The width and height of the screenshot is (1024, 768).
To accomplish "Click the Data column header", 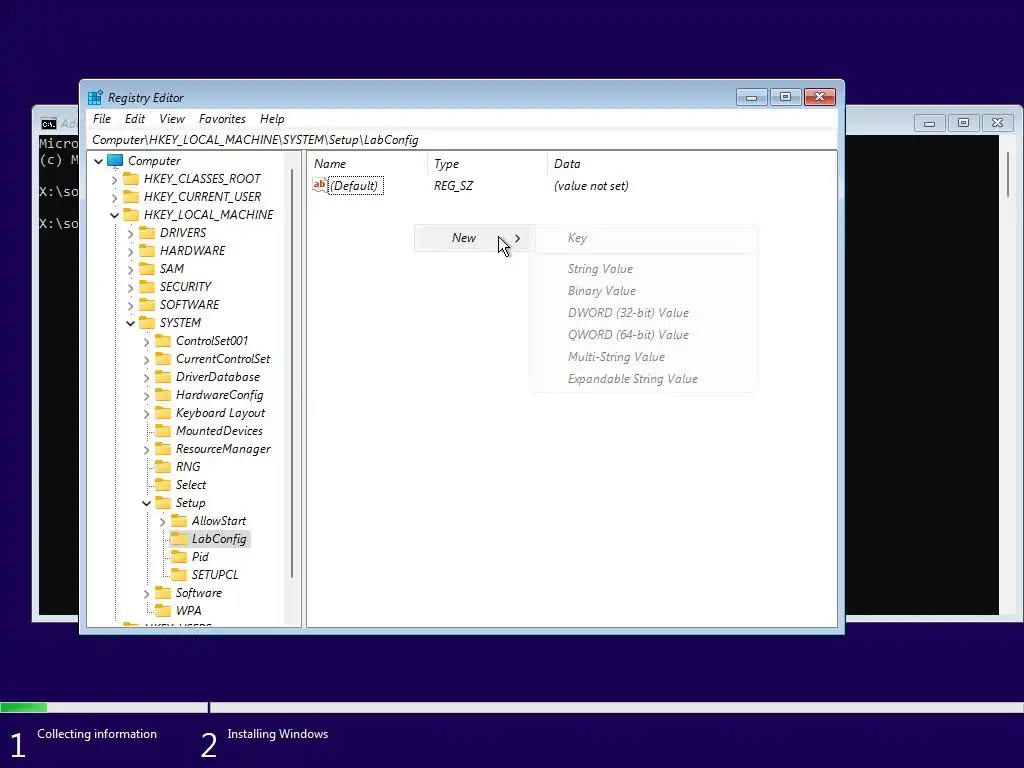I will [x=691, y=164].
